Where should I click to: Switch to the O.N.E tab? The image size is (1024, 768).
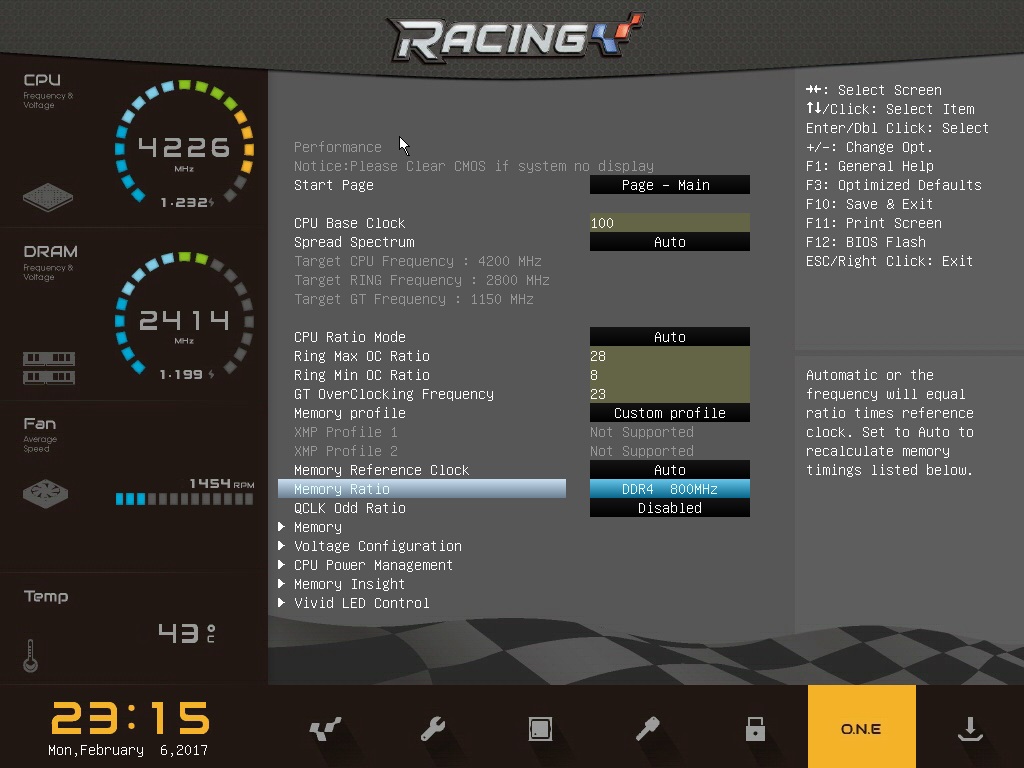pos(861,727)
